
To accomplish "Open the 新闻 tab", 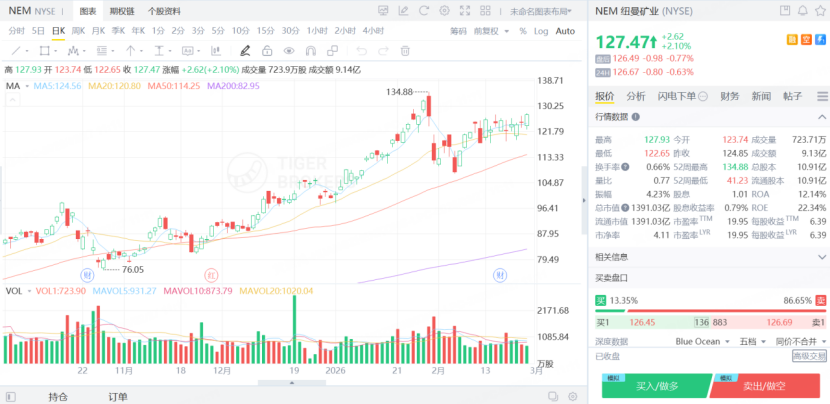I will coord(761,96).
